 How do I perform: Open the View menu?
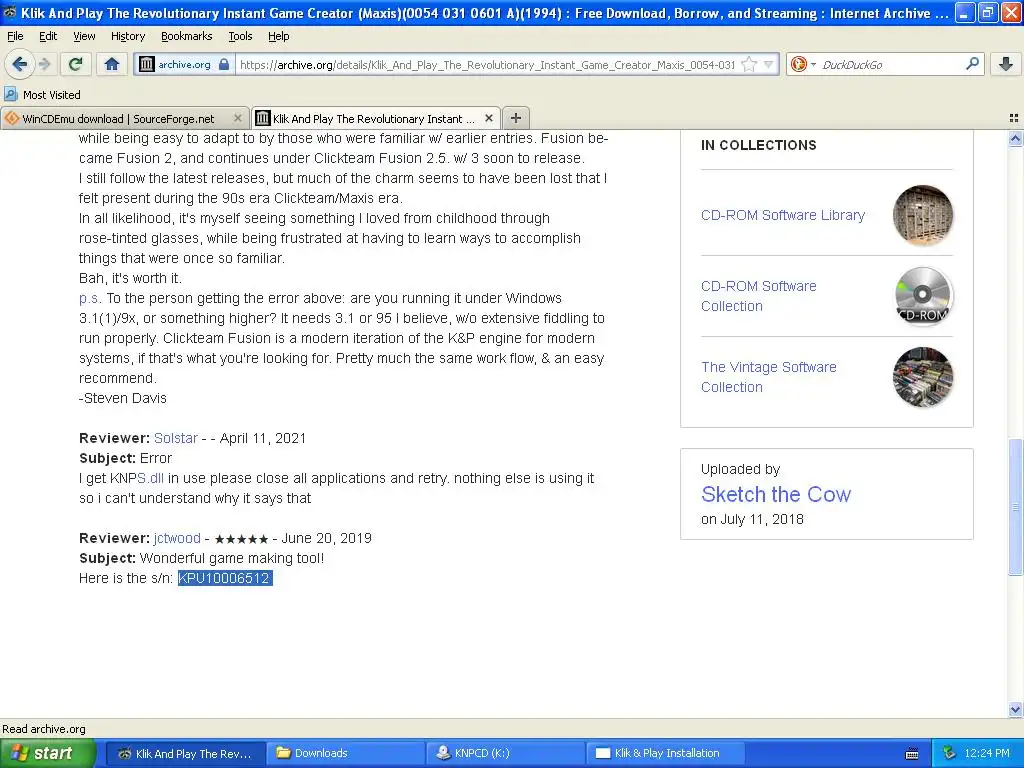84,37
